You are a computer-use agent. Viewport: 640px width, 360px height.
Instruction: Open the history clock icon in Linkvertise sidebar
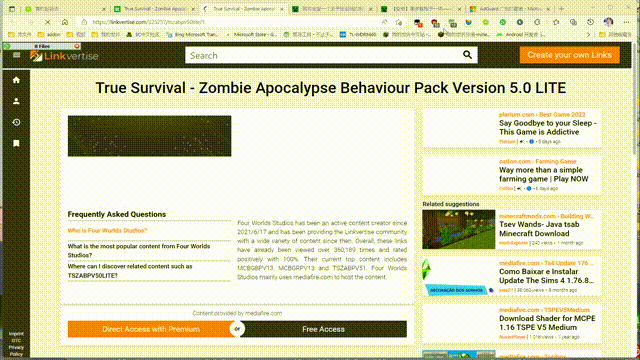(x=16, y=122)
